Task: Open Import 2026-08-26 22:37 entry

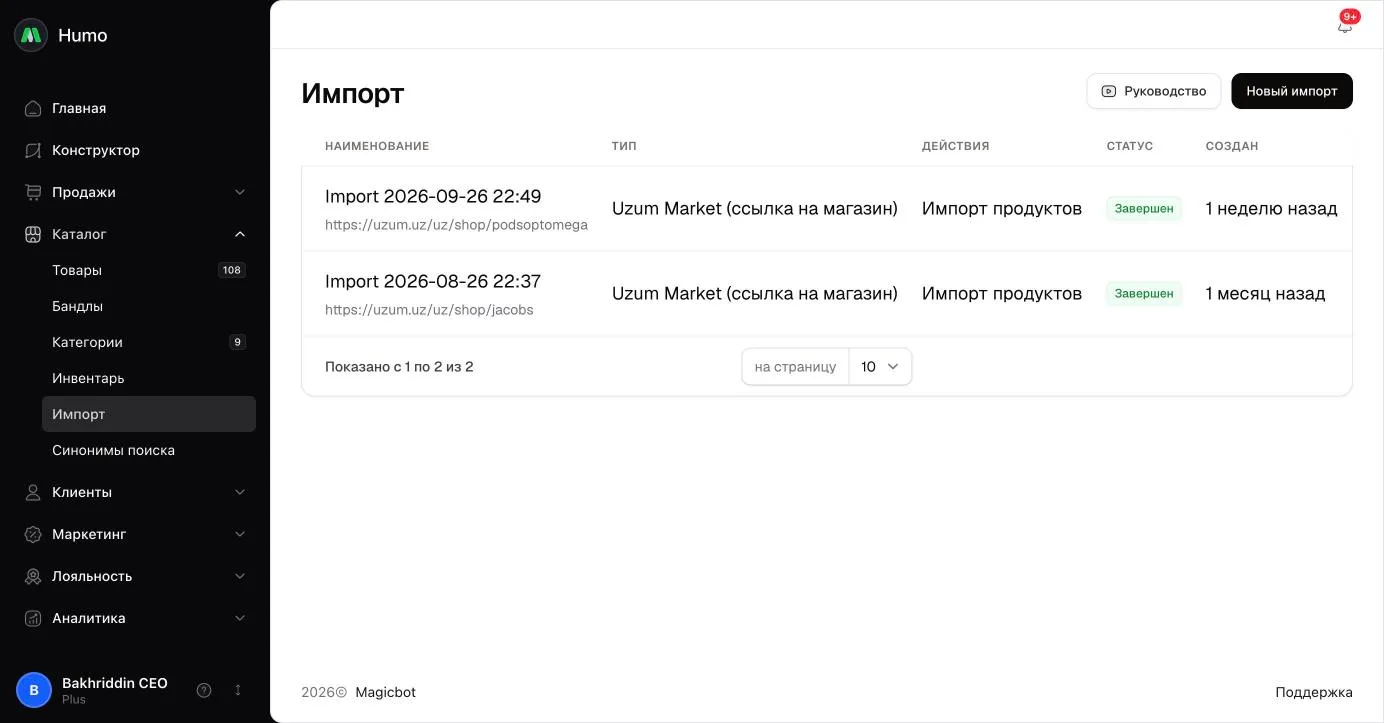Action: [433, 281]
